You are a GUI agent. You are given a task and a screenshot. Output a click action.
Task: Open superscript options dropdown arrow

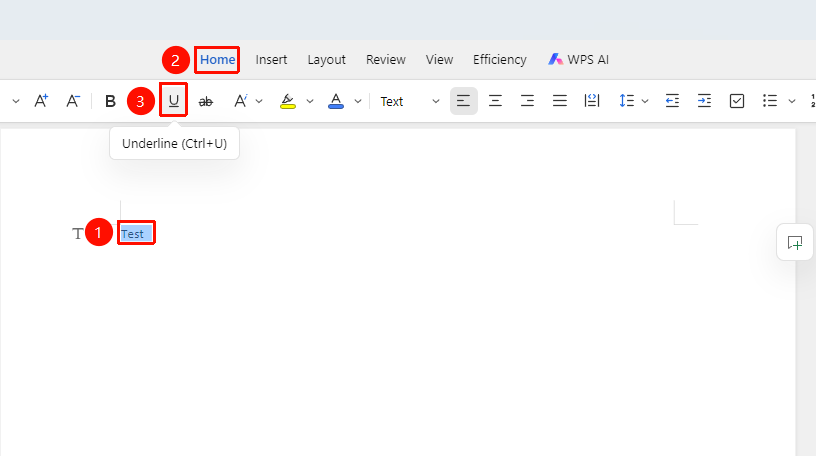(x=259, y=102)
